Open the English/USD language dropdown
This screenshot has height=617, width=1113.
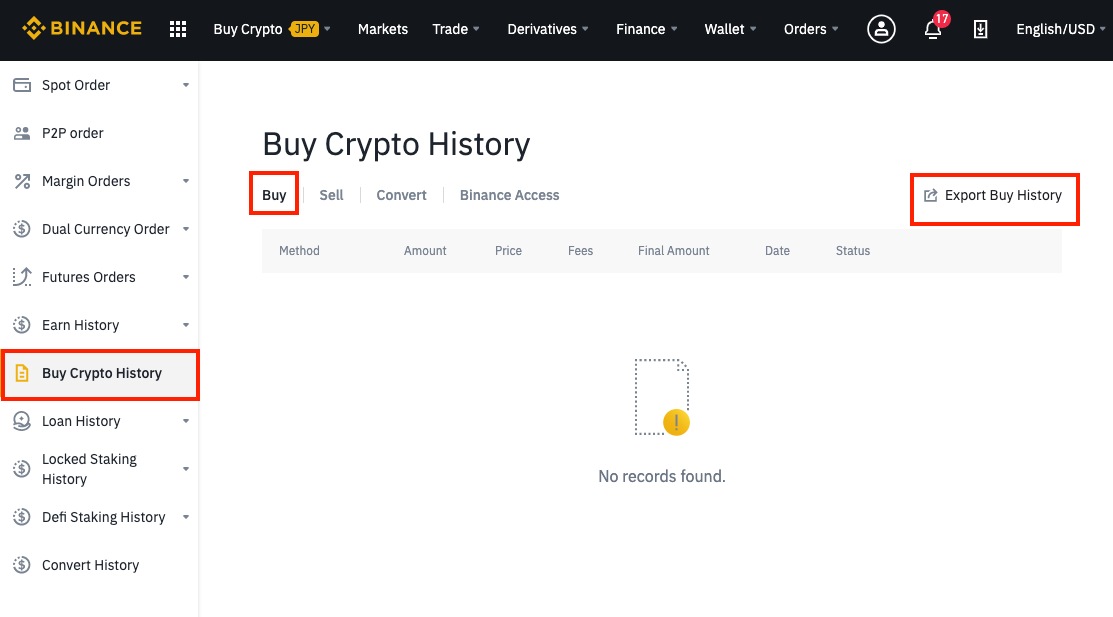[x=1060, y=29]
